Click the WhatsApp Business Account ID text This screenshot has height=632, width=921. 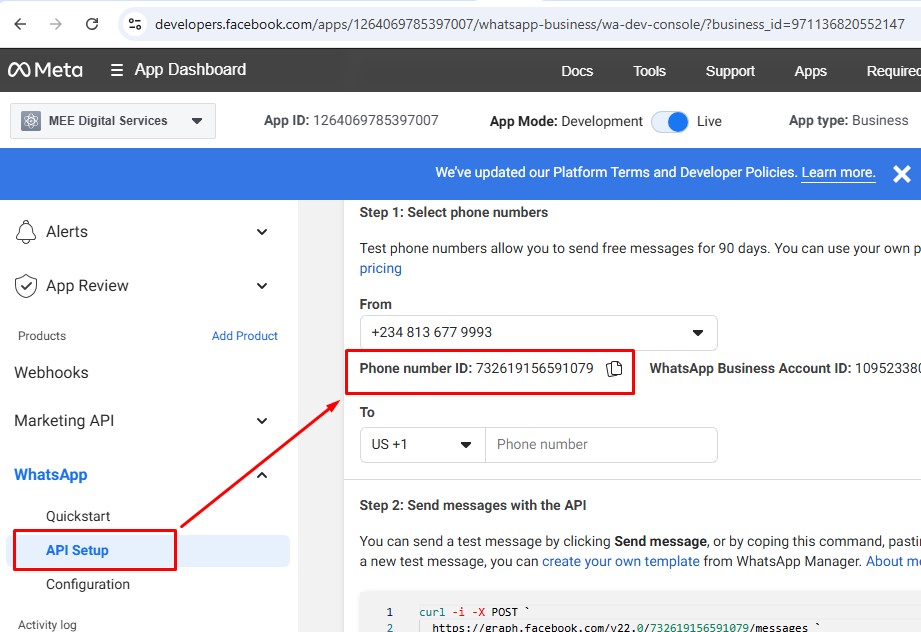point(785,368)
